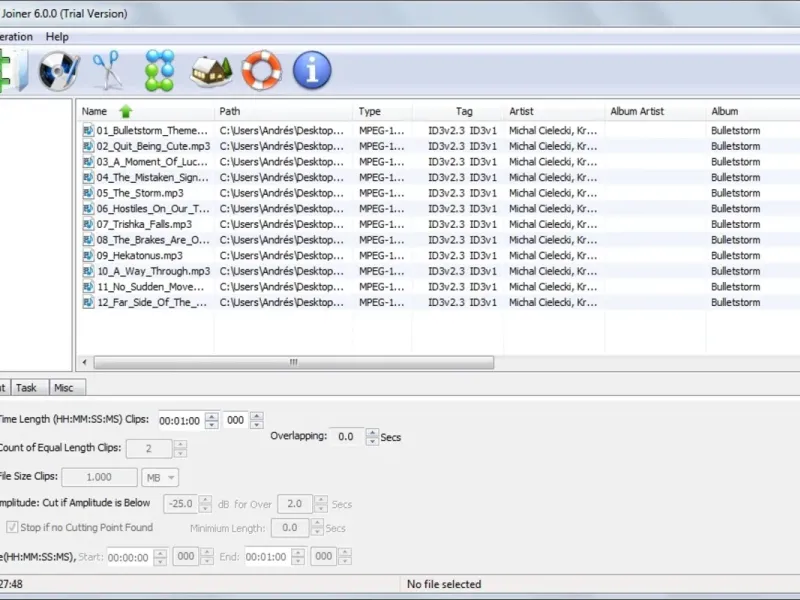Screen dimensions: 800x600
Task: Open the disc with pencil tool
Action: (x=59, y=70)
